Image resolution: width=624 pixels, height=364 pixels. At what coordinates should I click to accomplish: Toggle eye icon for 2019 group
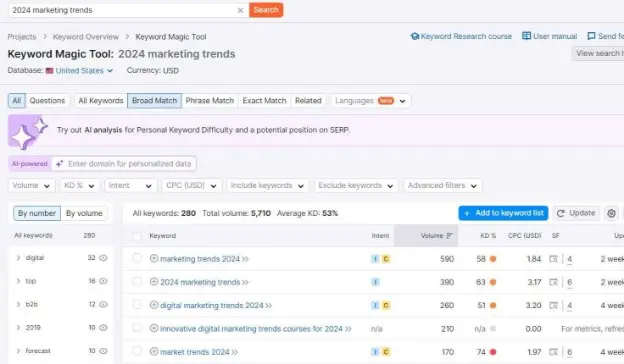pos(103,328)
